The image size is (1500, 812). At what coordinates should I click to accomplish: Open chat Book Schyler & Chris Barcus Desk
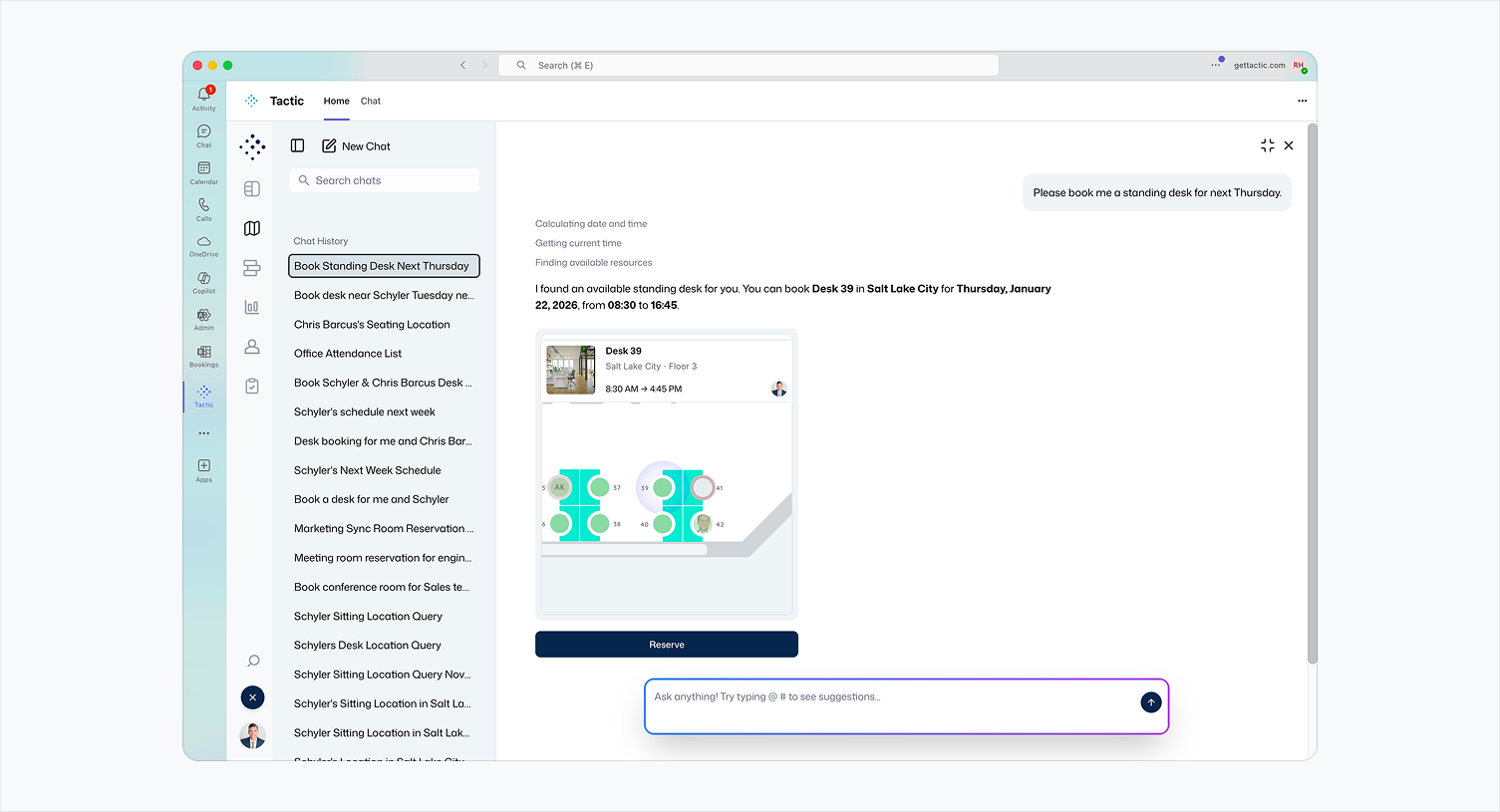385,383
